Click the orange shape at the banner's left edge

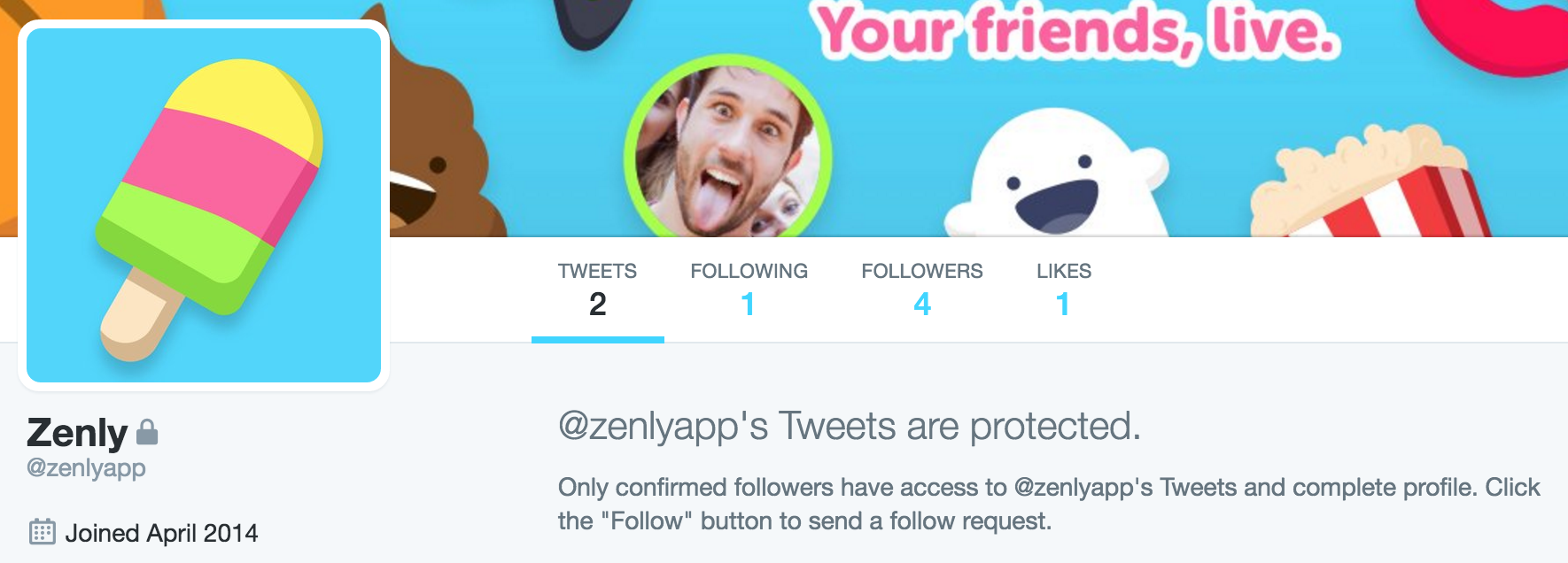pyautogui.click(x=9, y=115)
